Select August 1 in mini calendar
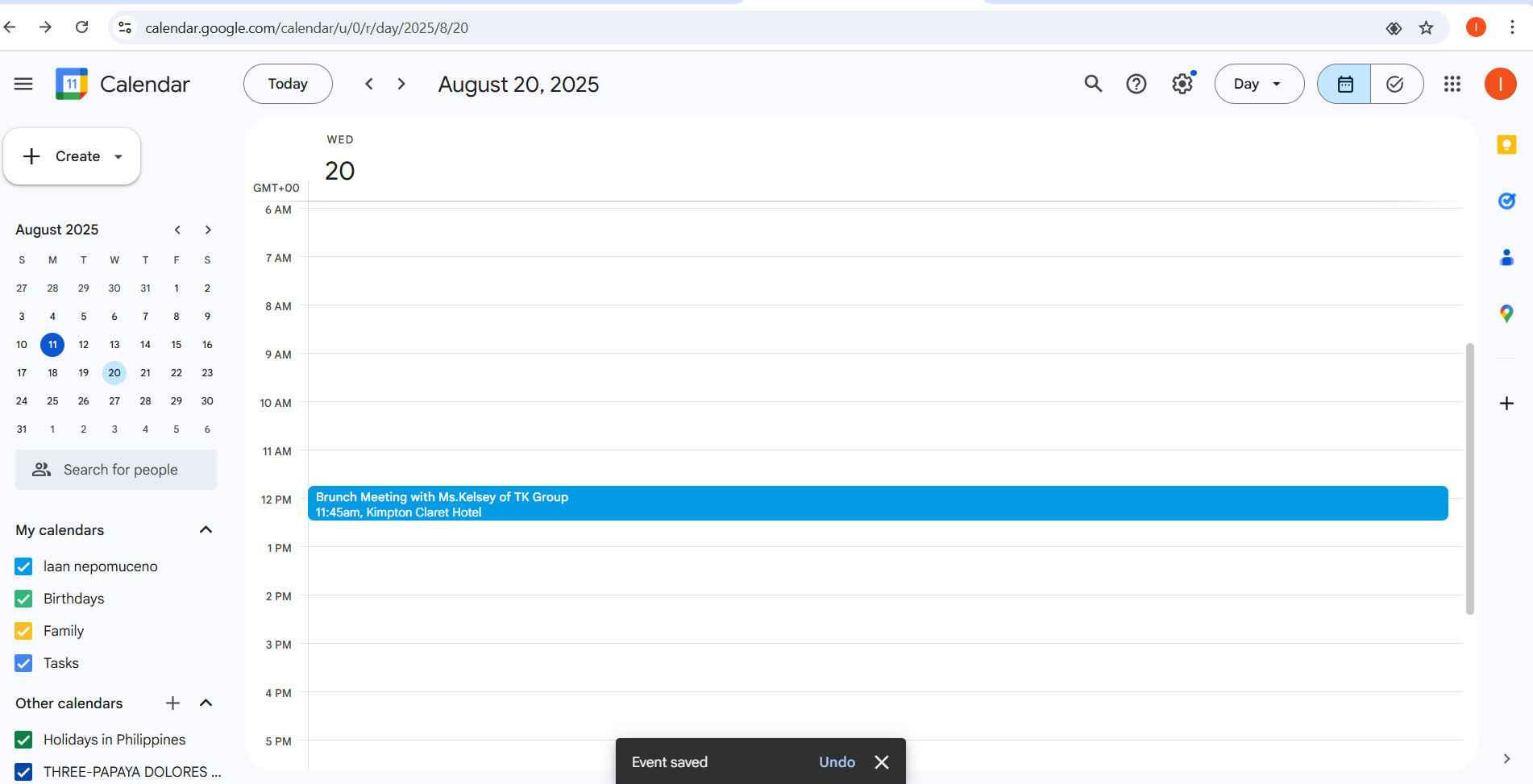 (177, 288)
